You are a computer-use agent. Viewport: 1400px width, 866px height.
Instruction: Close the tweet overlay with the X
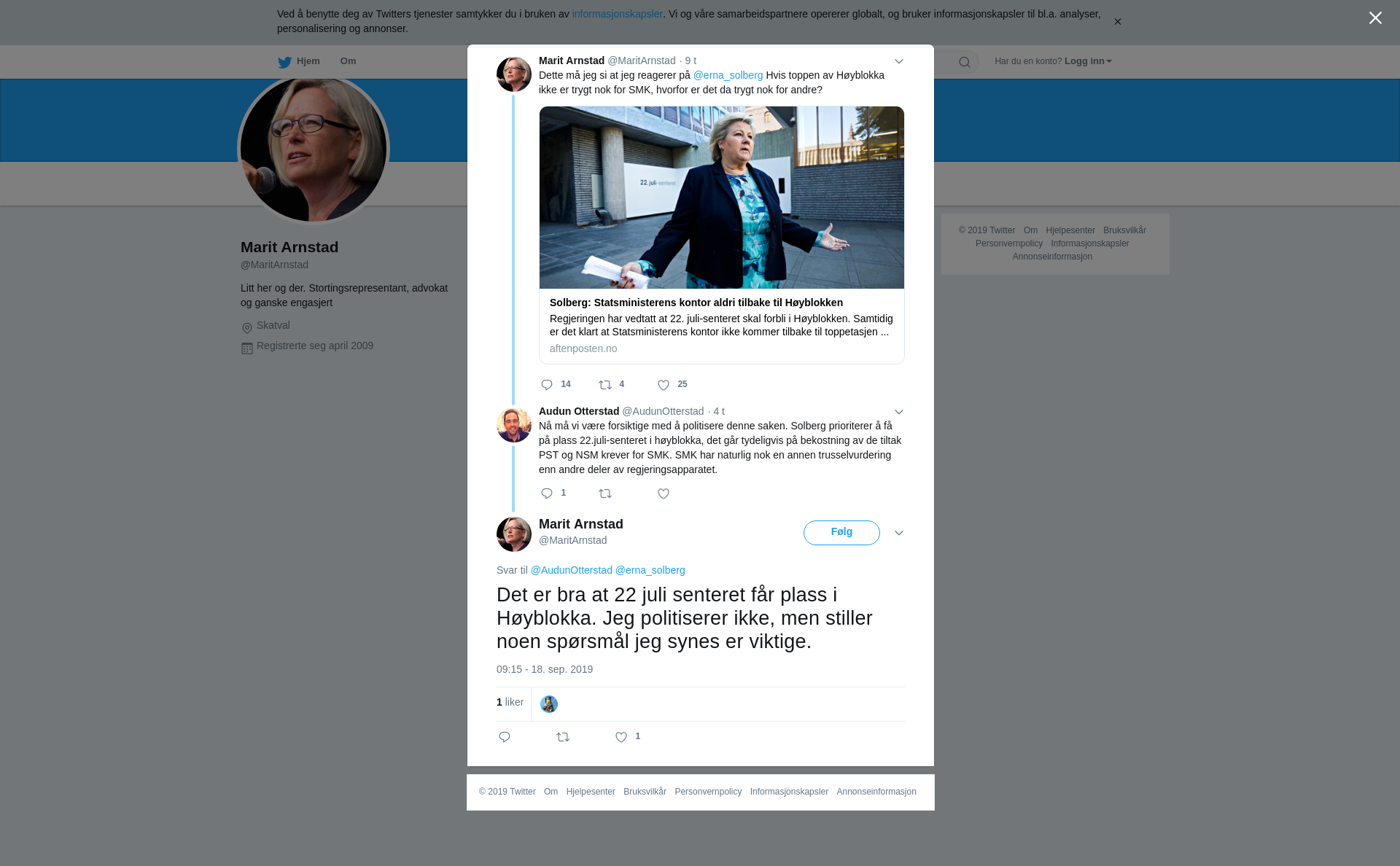coord(1375,18)
